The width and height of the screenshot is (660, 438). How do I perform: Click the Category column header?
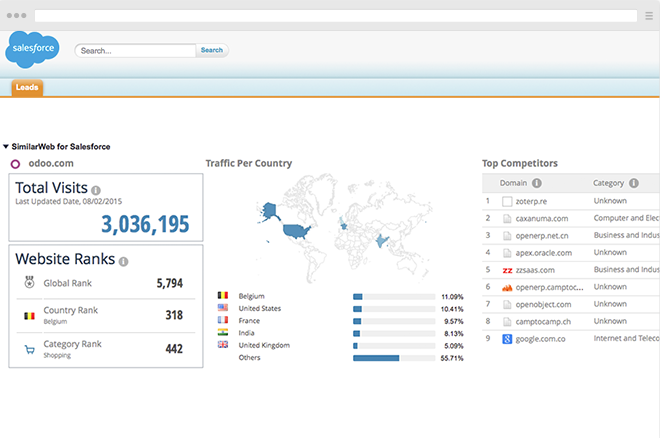(x=608, y=183)
